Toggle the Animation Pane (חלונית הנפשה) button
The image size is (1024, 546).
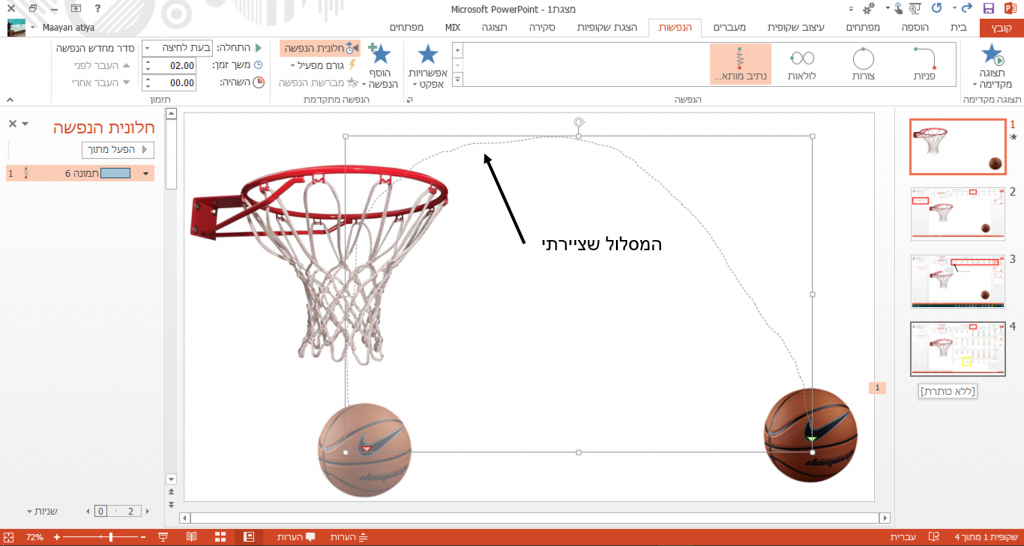click(x=320, y=48)
